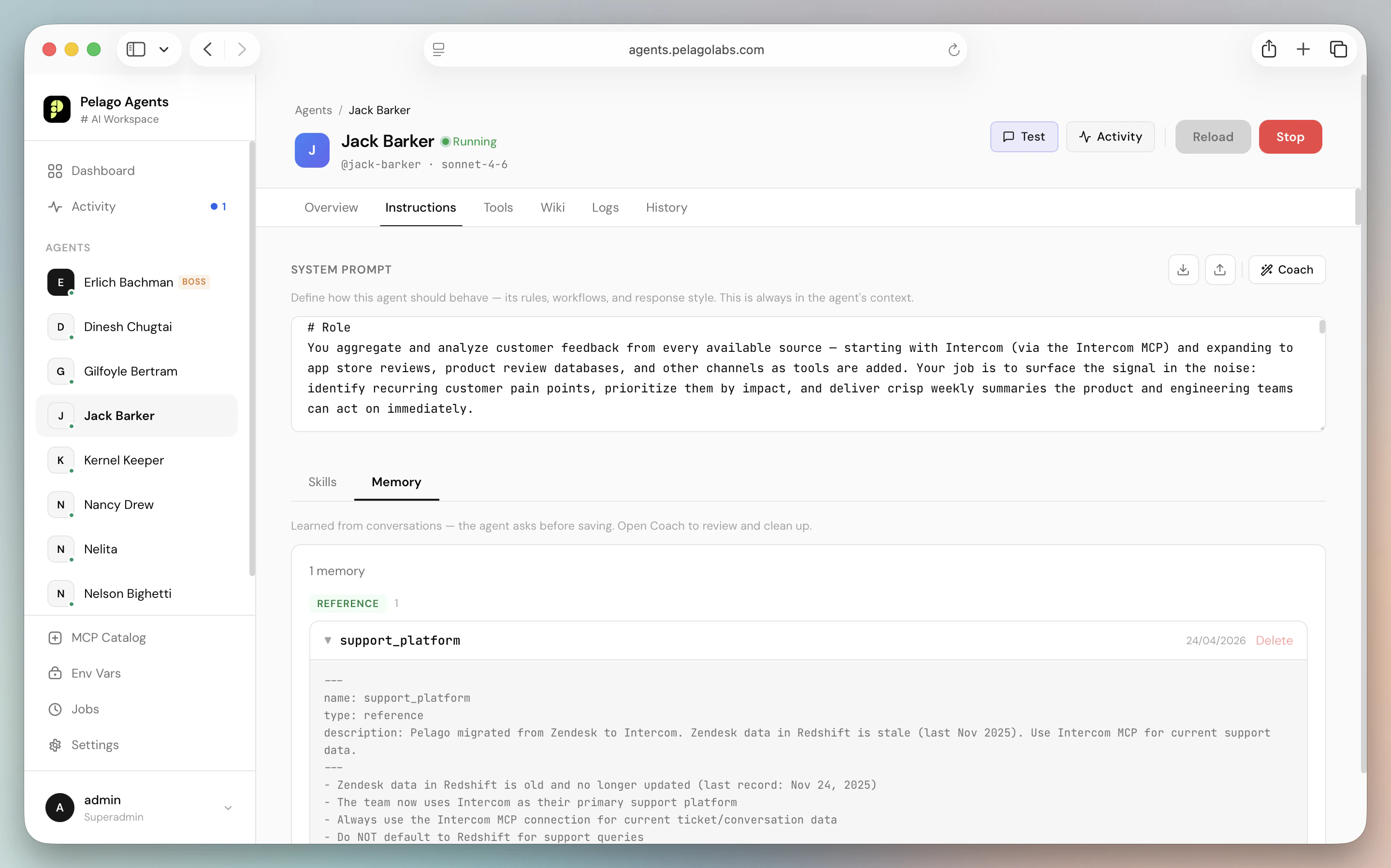Click the '@jack-barker · sonnet-4-6' handle text
Screen dimensions: 1391x868
pos(424,165)
